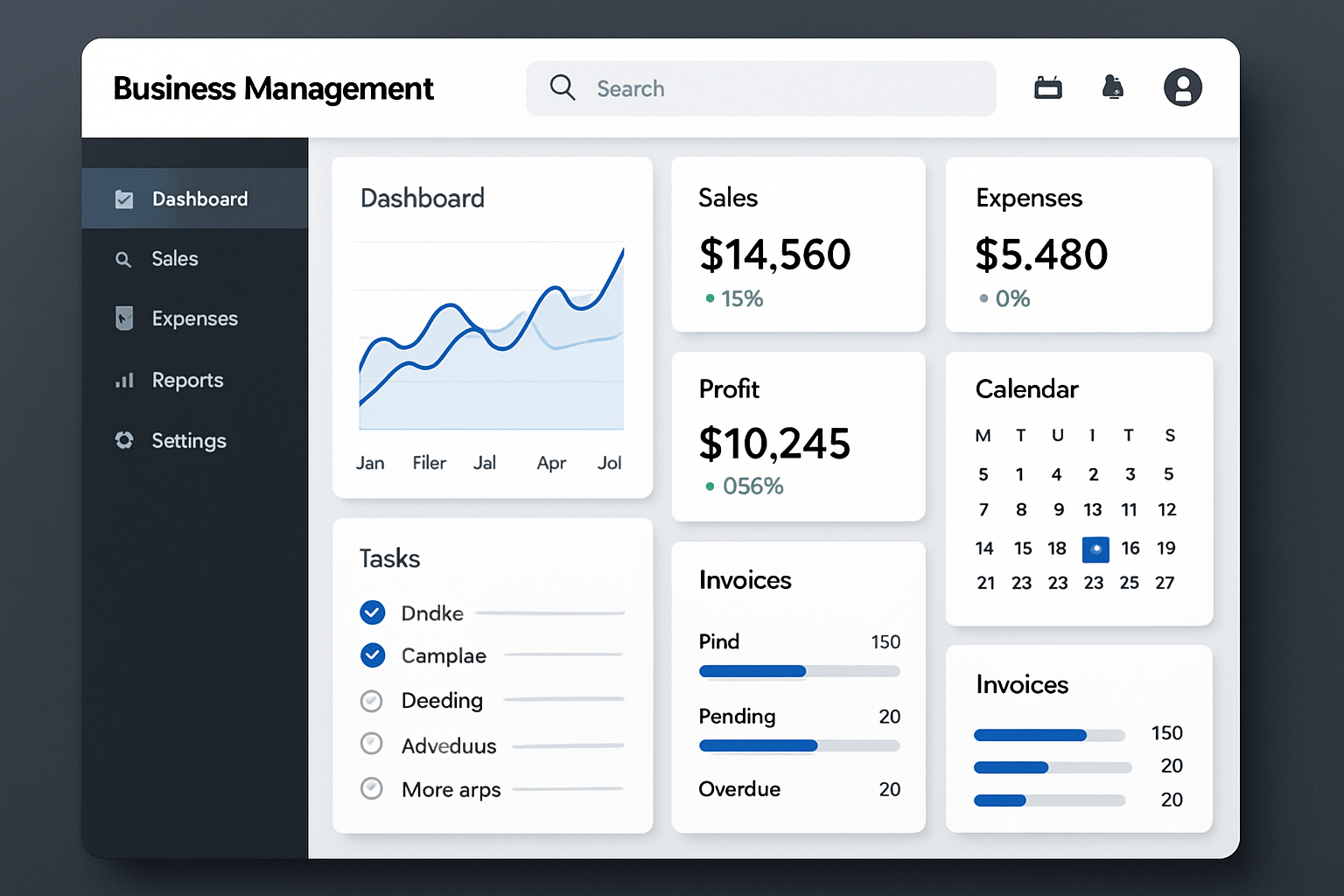This screenshot has width=1344, height=896.
Task: Navigate to Sales in the sidebar
Action: pyautogui.click(x=175, y=259)
